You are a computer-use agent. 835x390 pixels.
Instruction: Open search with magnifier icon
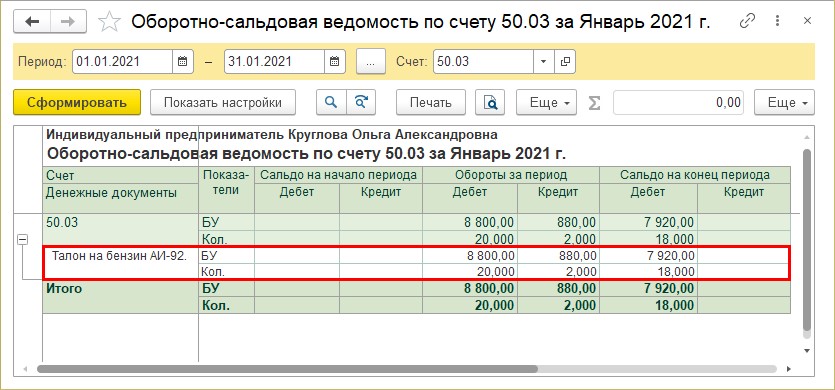(x=331, y=102)
